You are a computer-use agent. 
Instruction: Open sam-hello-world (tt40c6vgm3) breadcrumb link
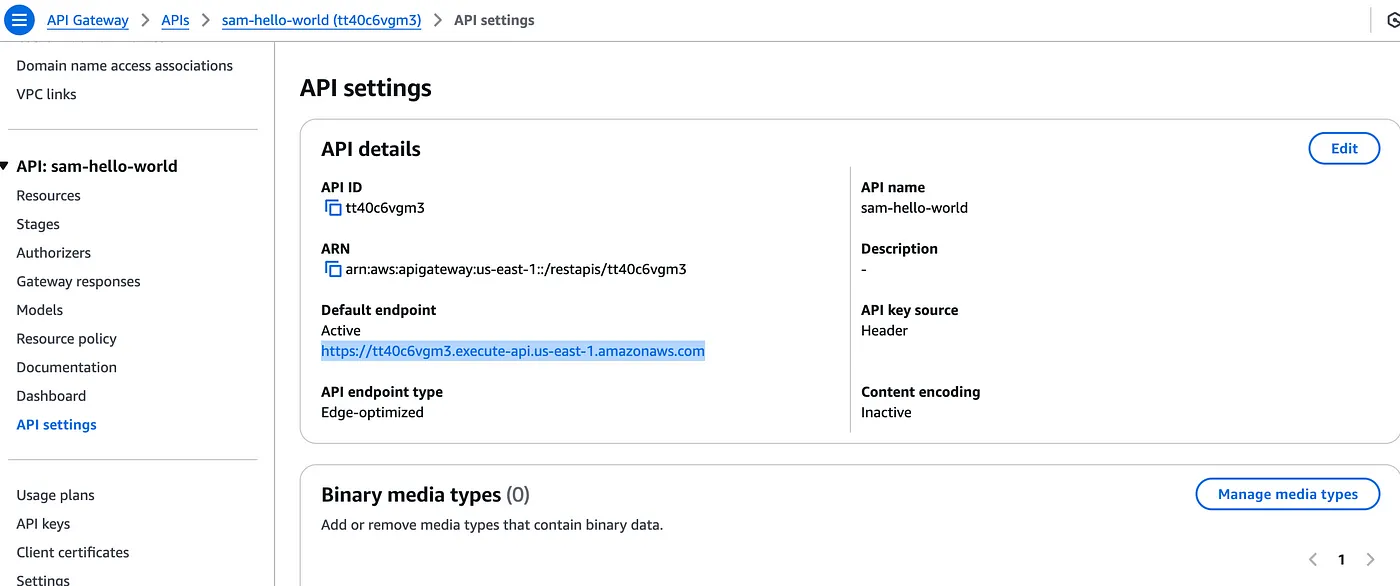321,20
